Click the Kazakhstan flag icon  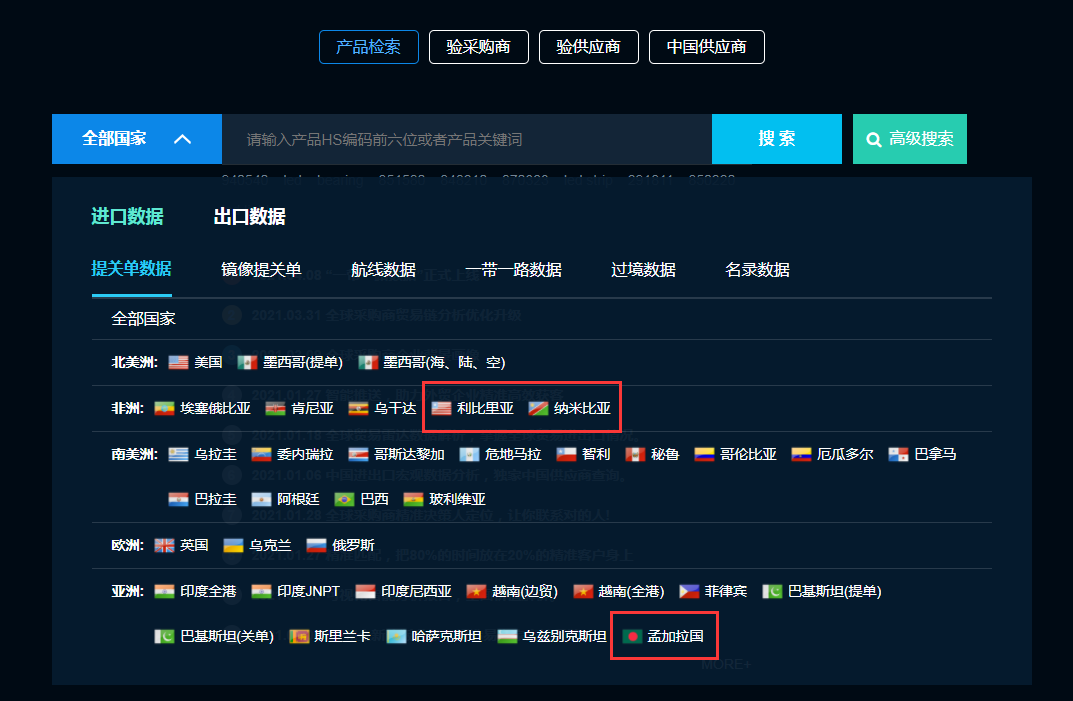(x=396, y=637)
